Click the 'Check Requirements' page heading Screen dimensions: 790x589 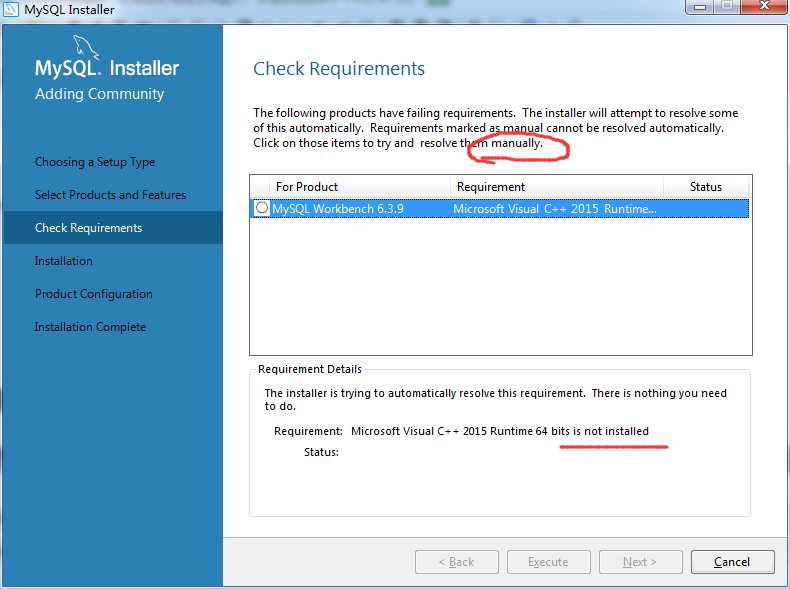339,69
